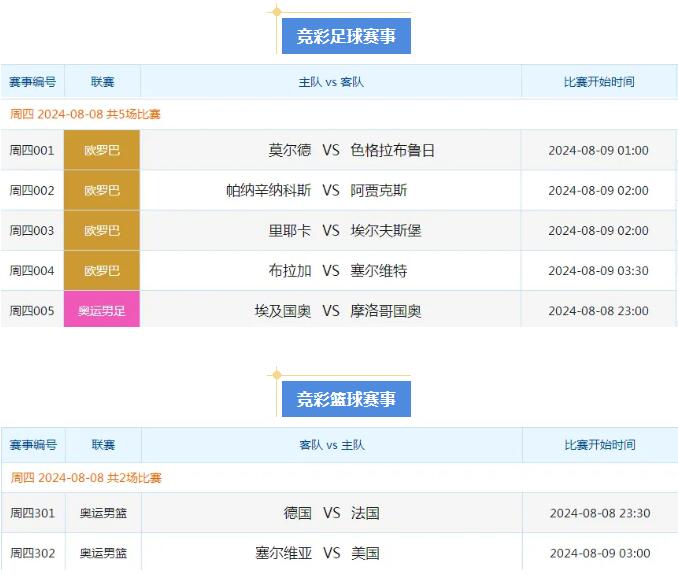
Task: Select the 里耶卡 VS 埃尔夫斯堡 match
Action: [331, 230]
